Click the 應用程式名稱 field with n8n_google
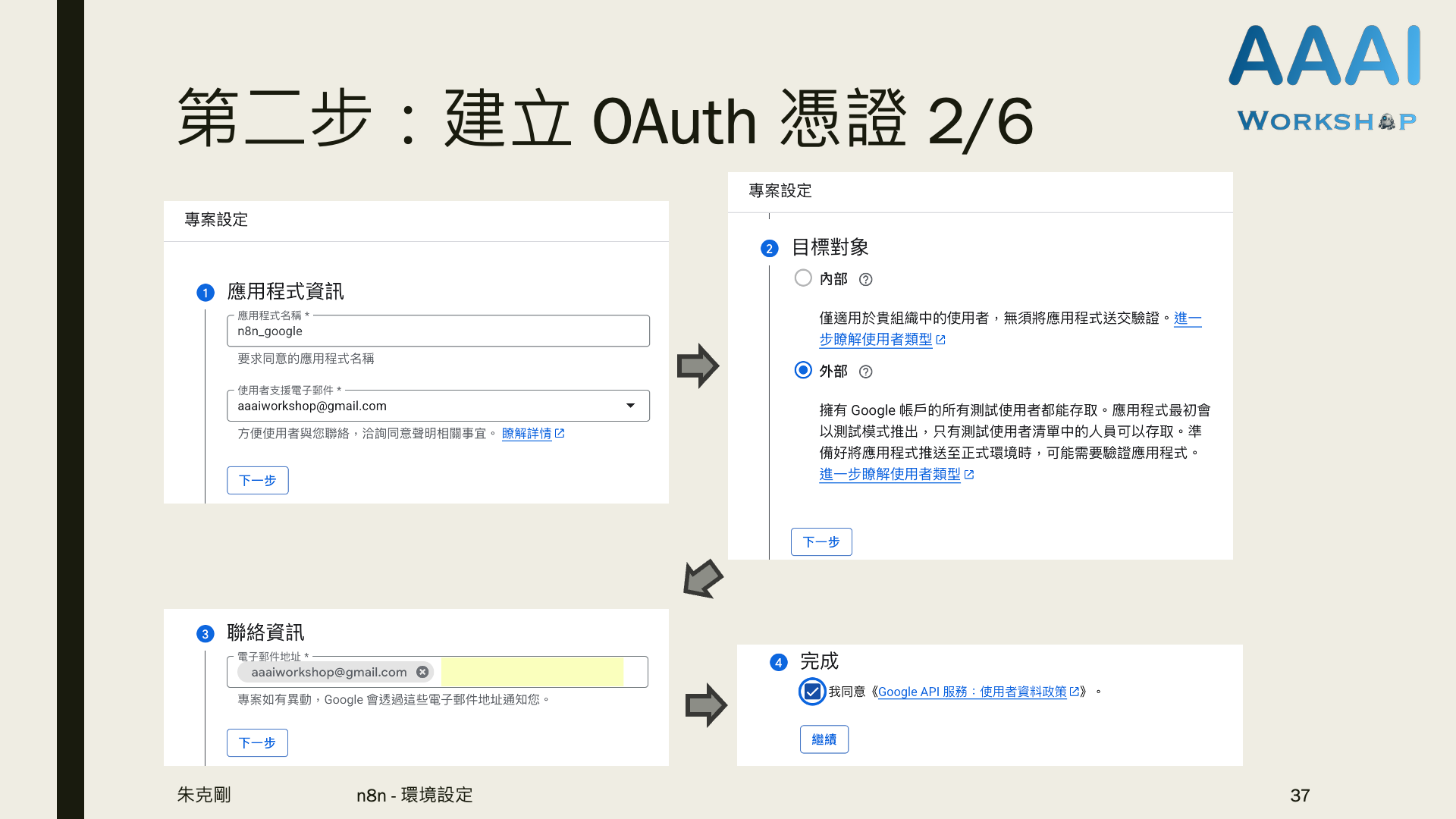The width and height of the screenshot is (1456, 819). tap(438, 331)
